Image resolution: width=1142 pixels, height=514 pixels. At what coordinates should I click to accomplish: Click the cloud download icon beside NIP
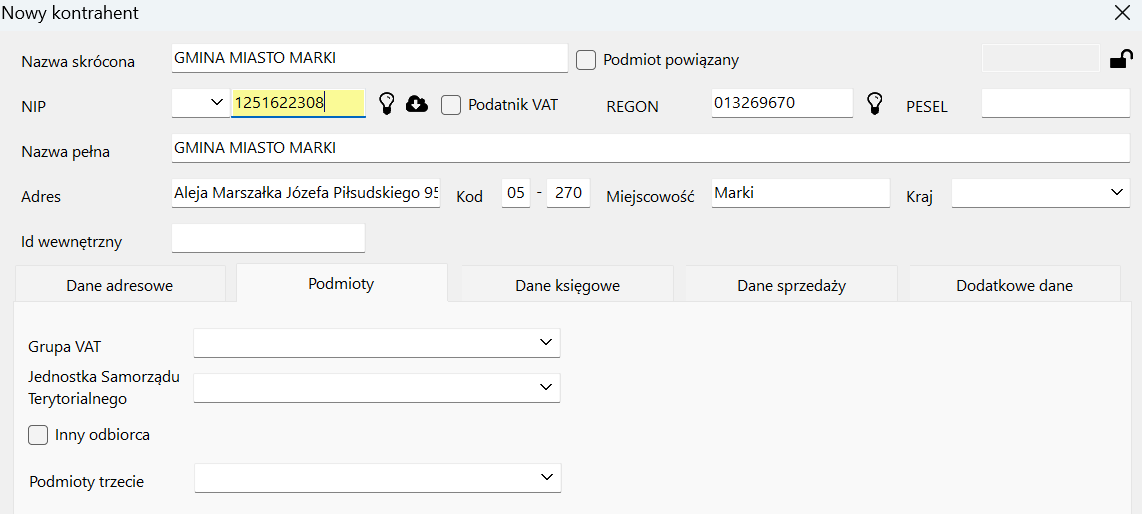417,104
